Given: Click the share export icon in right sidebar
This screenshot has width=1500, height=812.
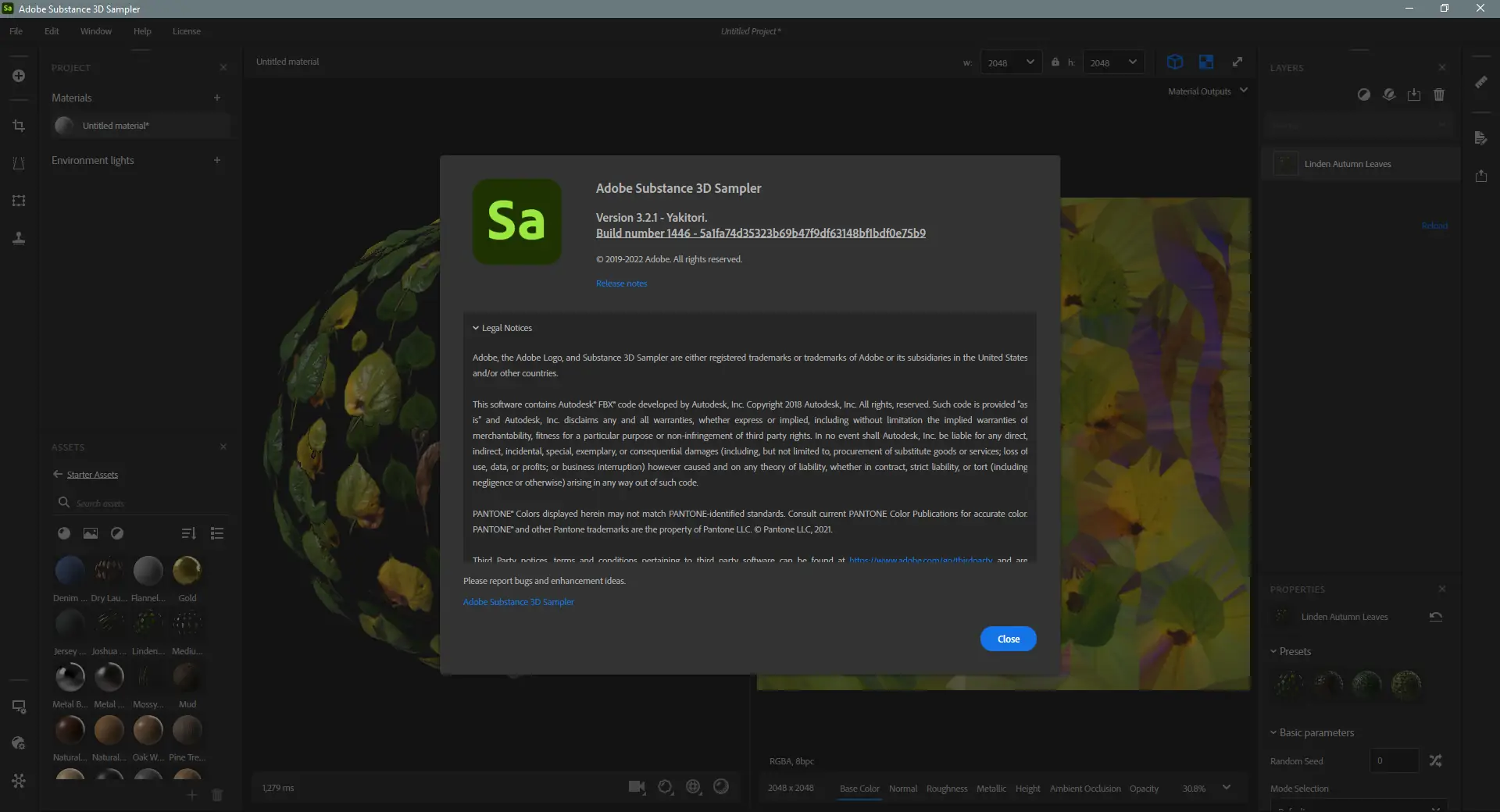Looking at the screenshot, I should [x=1481, y=176].
